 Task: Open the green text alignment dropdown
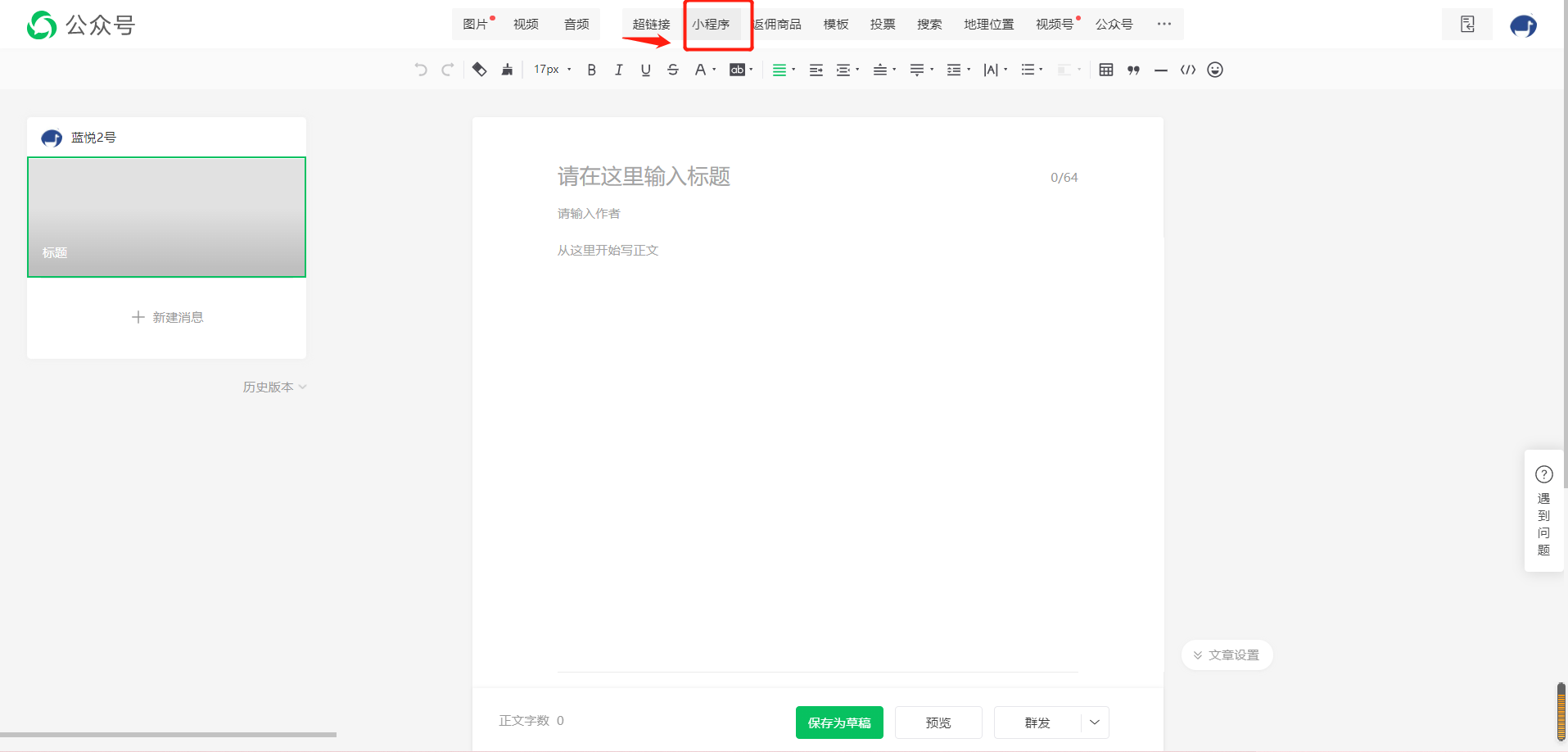[784, 70]
